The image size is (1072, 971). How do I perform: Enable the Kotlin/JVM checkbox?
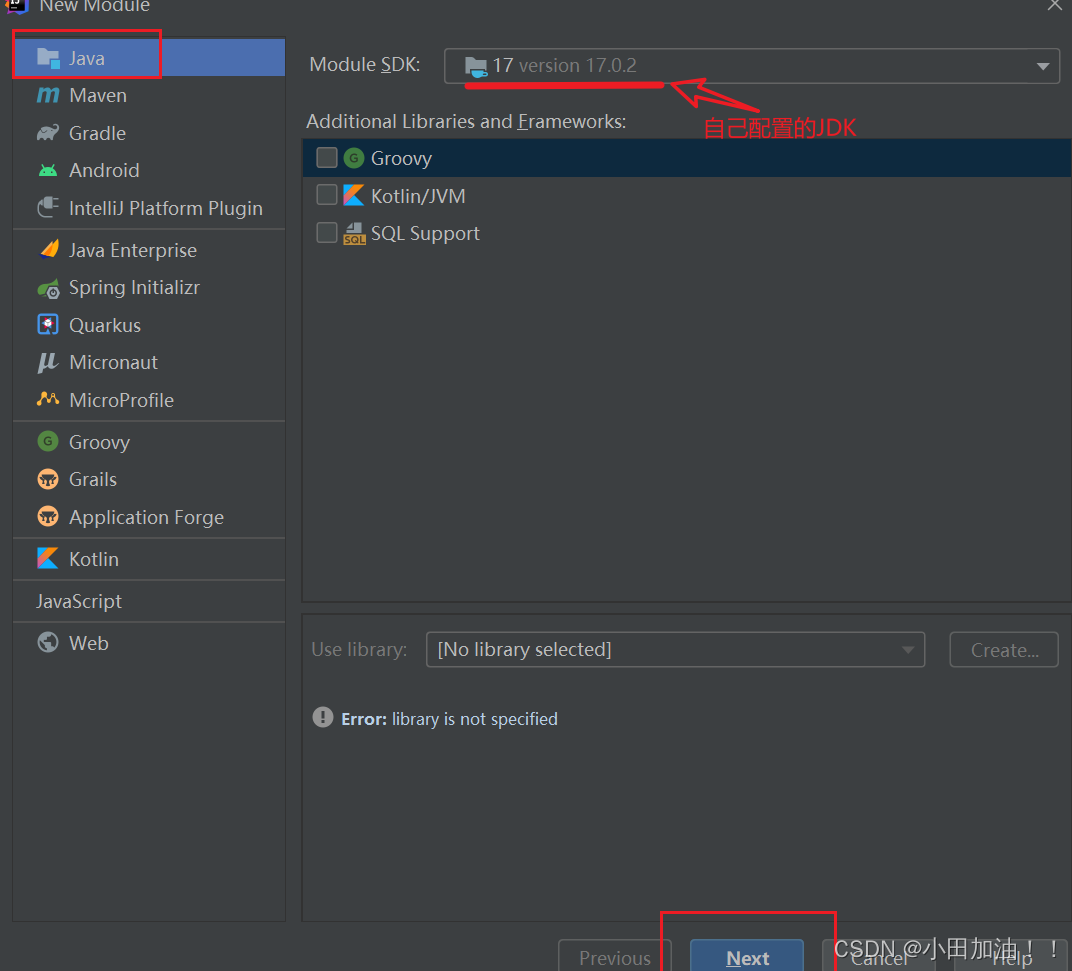[x=327, y=196]
